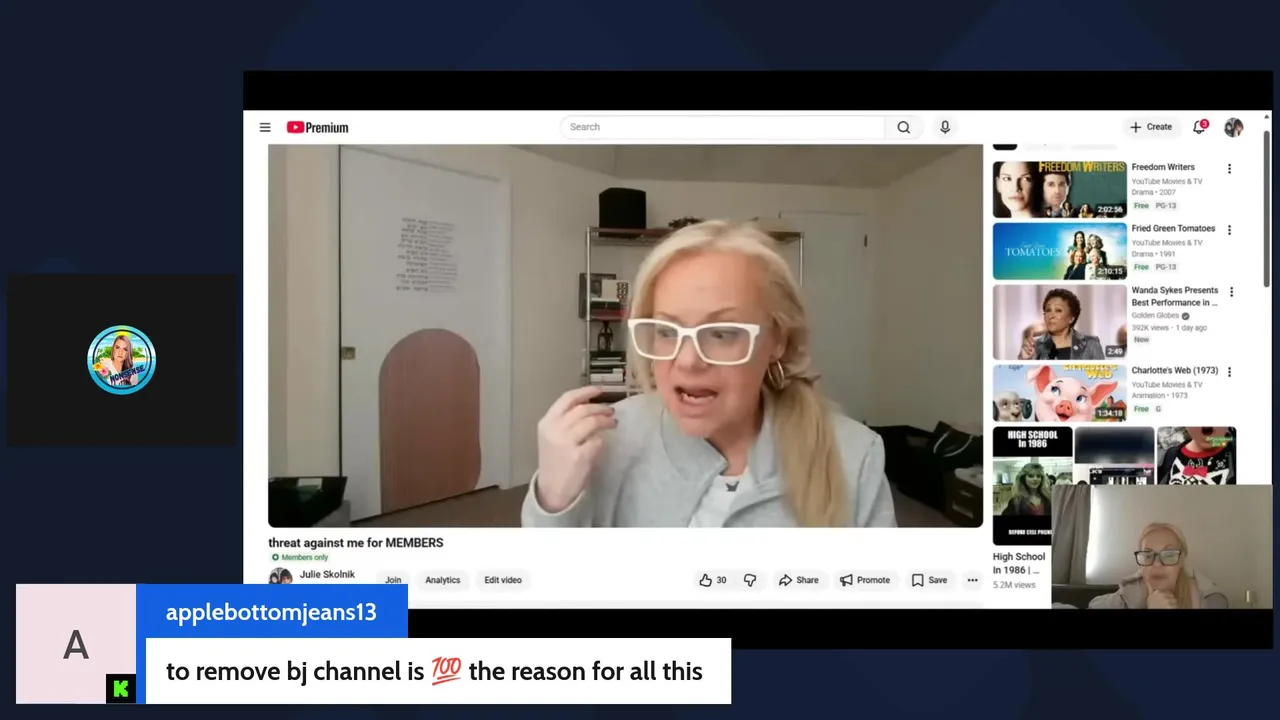Open Freedom Writers movie thumbnail

(x=1059, y=189)
